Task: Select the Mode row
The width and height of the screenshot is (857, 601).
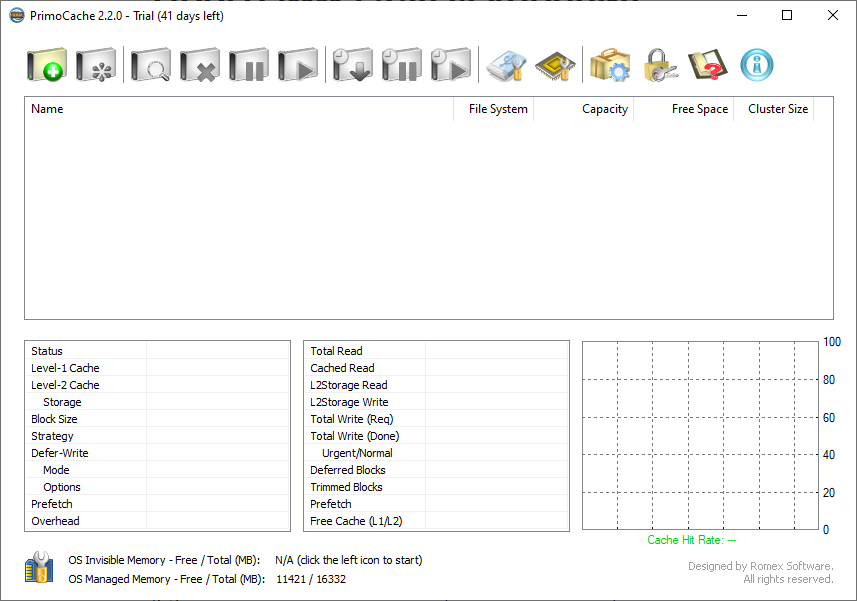Action: [157, 469]
